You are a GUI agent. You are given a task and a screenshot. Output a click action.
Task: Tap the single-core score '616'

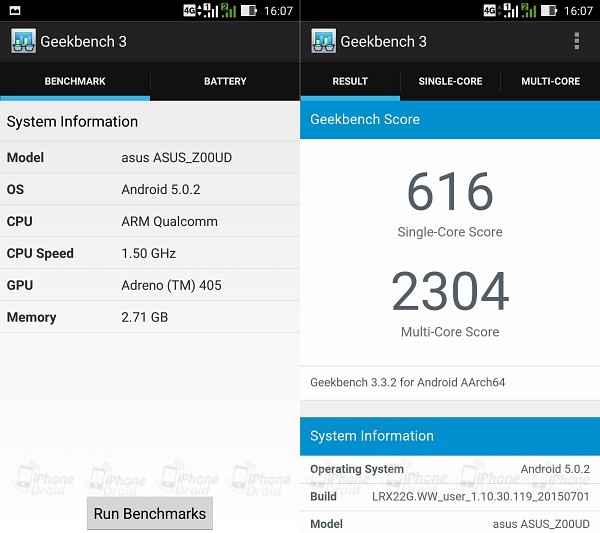[x=450, y=191]
